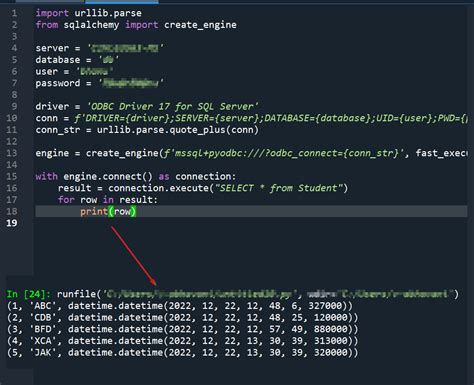Image resolution: width=474 pixels, height=385 pixels.
Task: Click the 'server' variable on line 4
Action: [x=52, y=48]
